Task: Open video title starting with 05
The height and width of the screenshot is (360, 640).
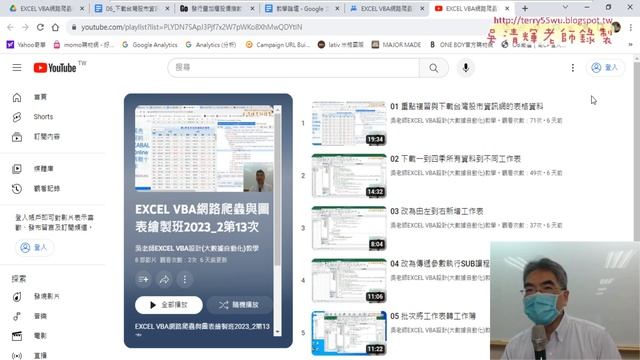Action: 433,316
